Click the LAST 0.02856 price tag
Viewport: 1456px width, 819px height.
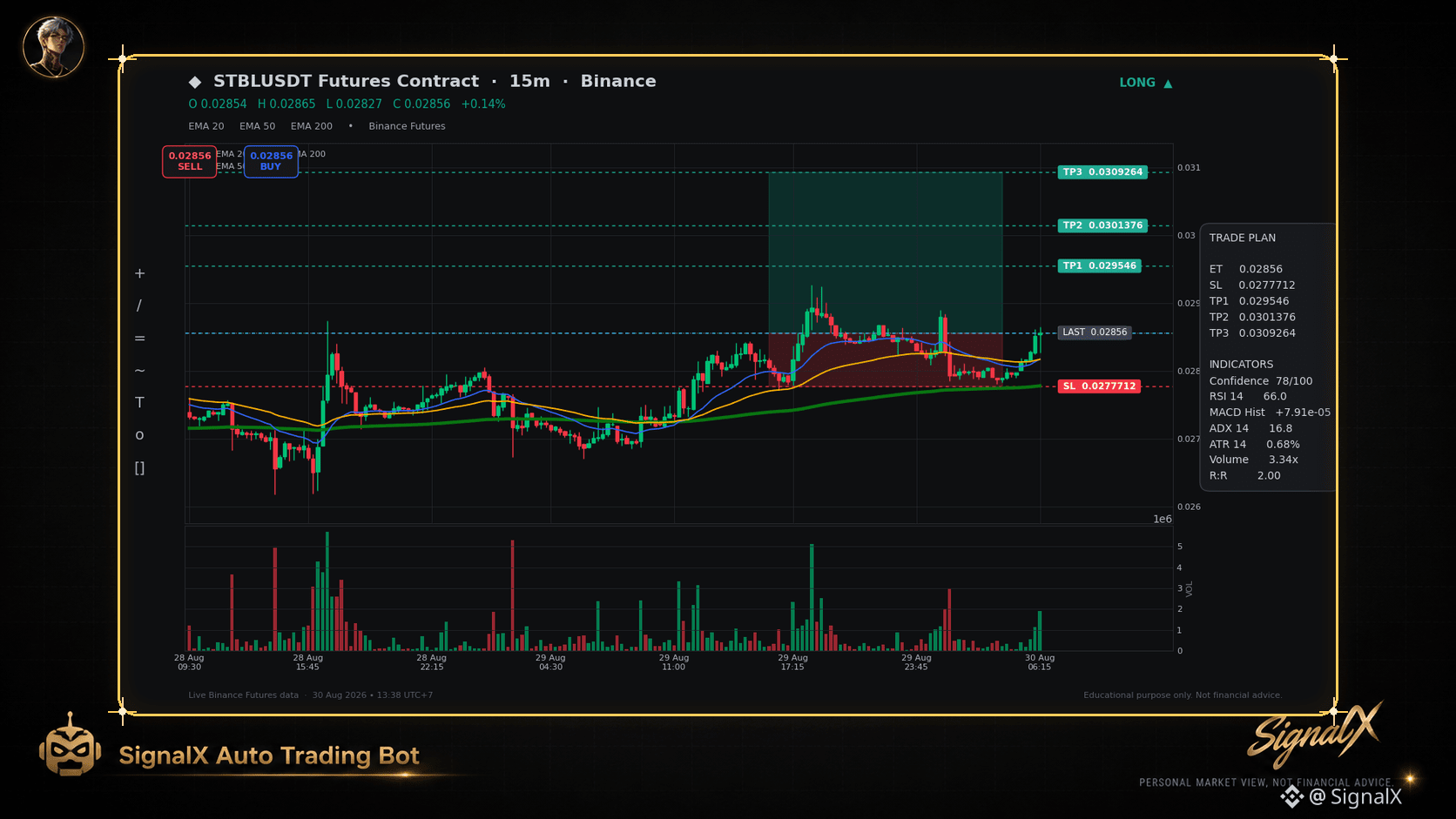click(1095, 332)
